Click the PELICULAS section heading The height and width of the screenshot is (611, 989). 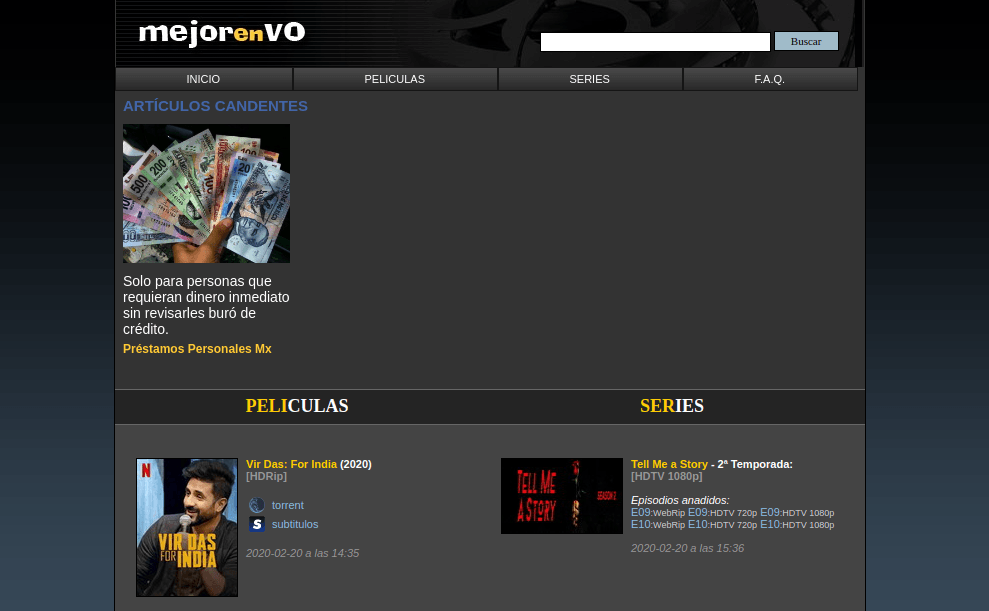(x=297, y=405)
